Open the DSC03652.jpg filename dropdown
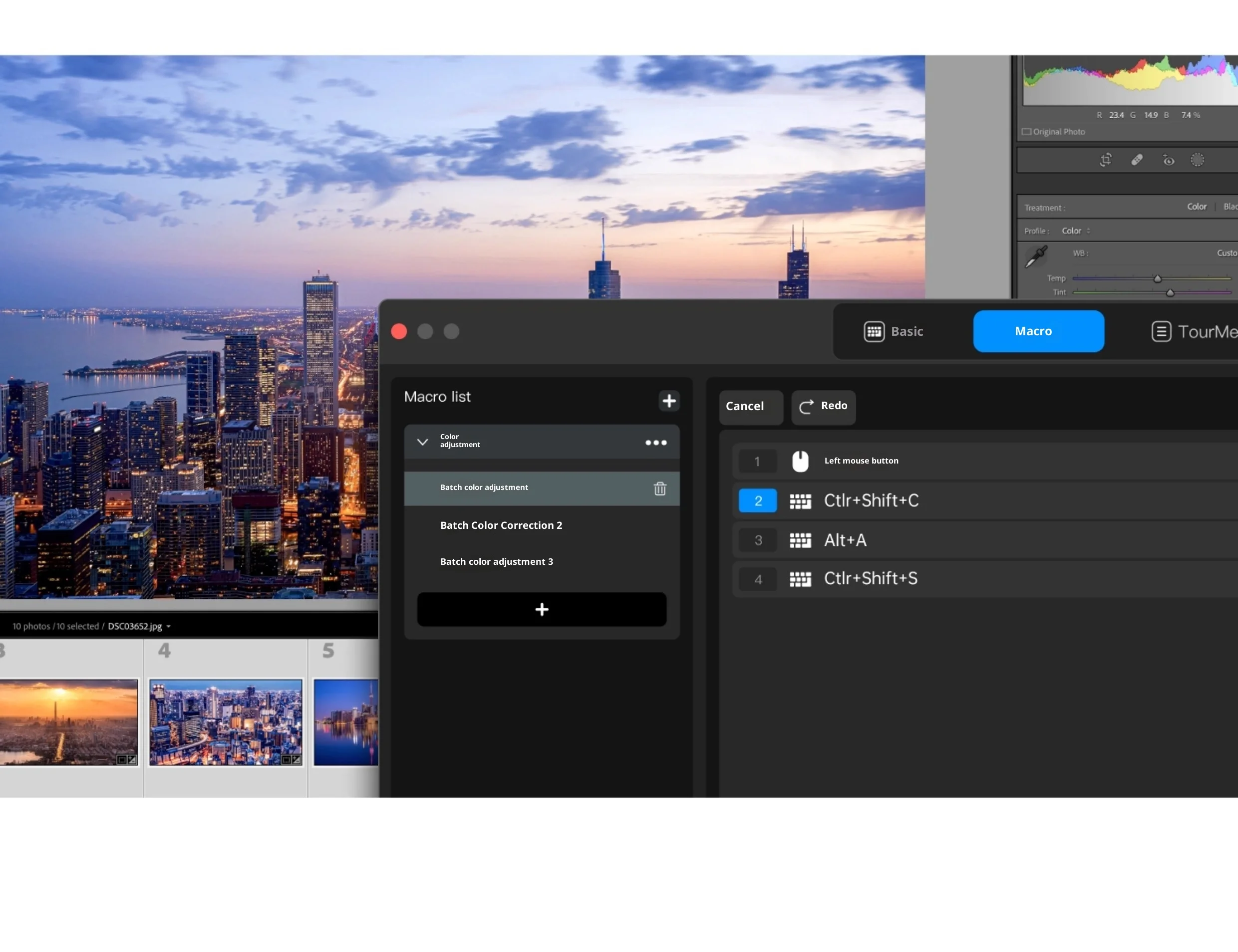The height and width of the screenshot is (952, 1238). (x=168, y=627)
